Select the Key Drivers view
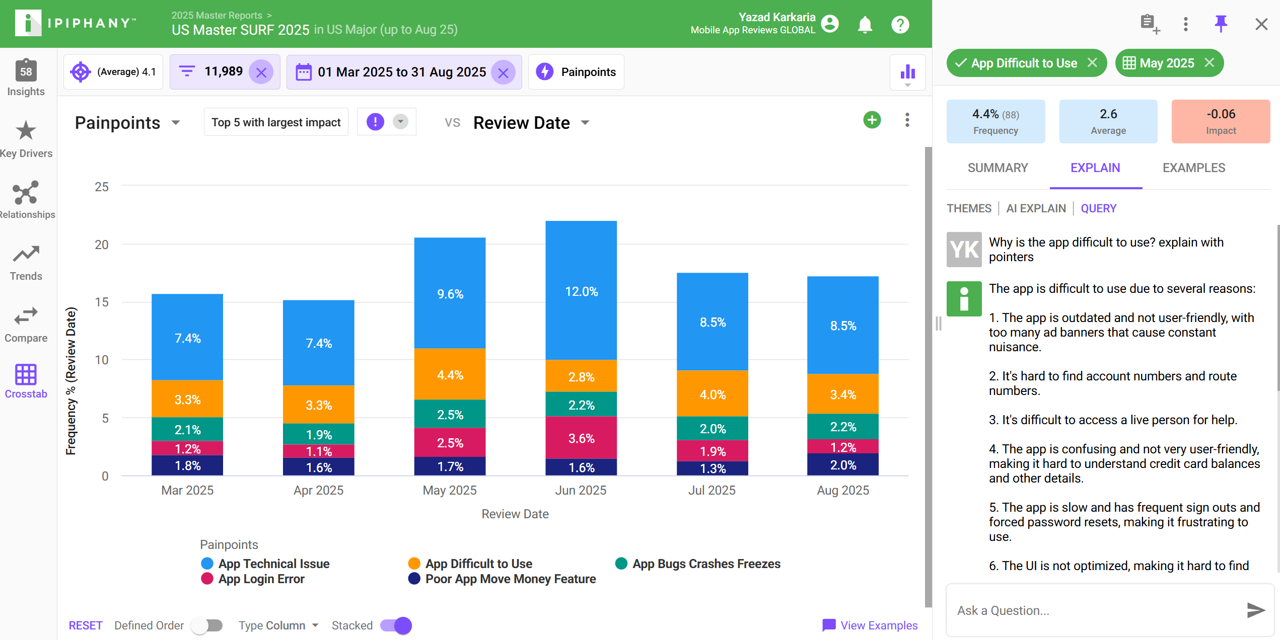1280x640 pixels. [x=27, y=138]
